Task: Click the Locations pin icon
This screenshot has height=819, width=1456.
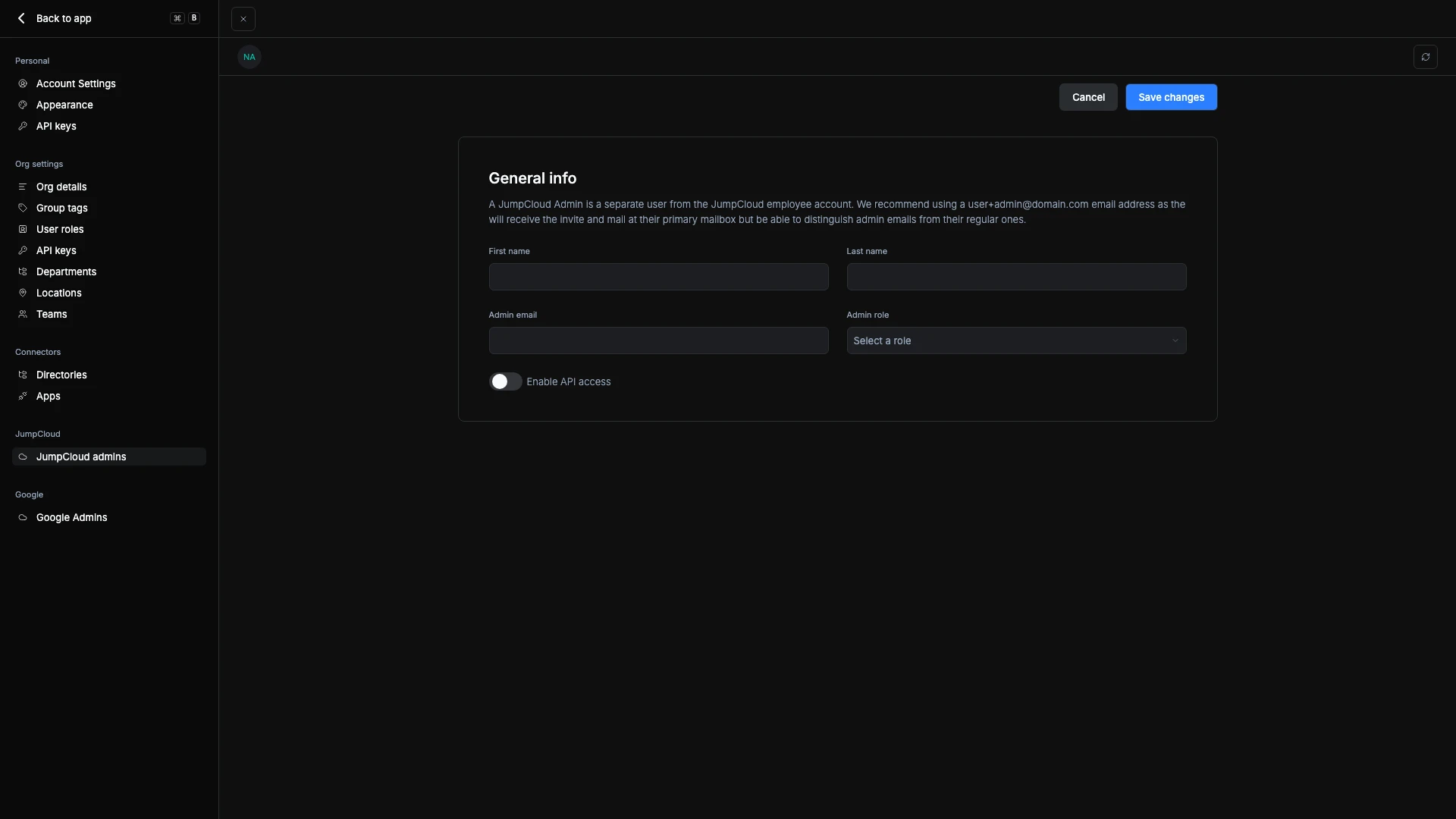Action: 23,293
